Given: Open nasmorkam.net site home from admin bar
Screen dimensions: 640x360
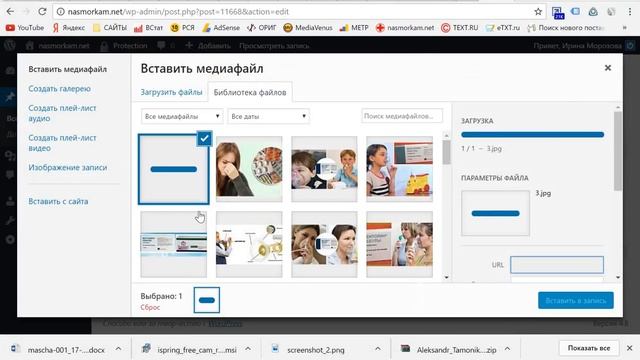Looking at the screenshot, I should coord(58,46).
